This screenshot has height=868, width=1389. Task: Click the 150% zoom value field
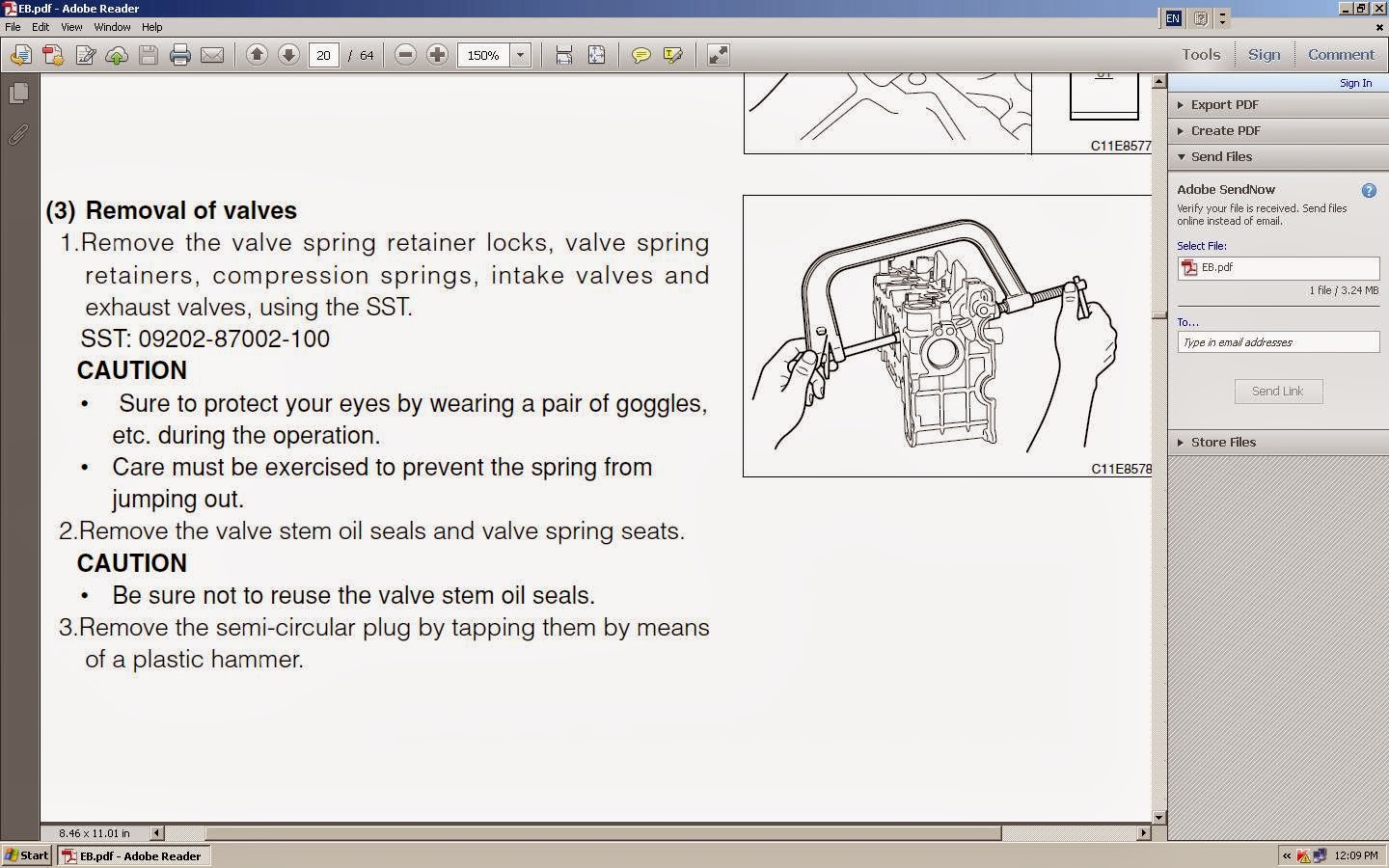click(484, 55)
